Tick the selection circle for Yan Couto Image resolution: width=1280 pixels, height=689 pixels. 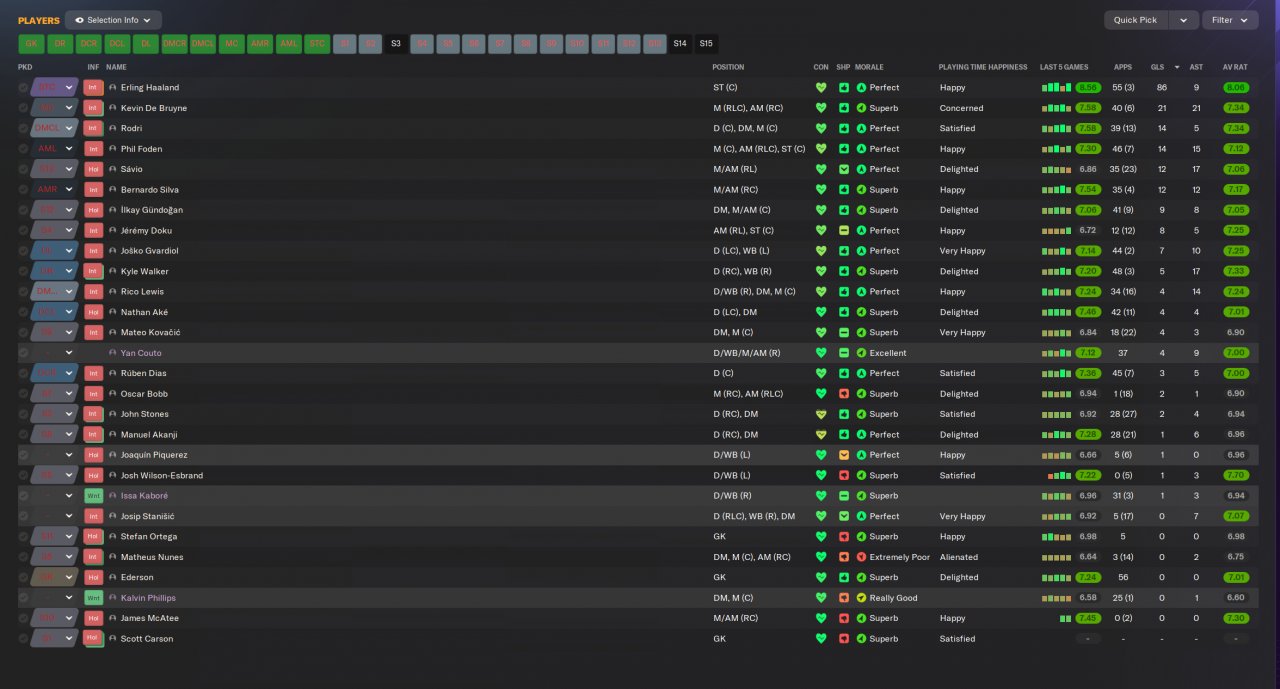click(23, 353)
